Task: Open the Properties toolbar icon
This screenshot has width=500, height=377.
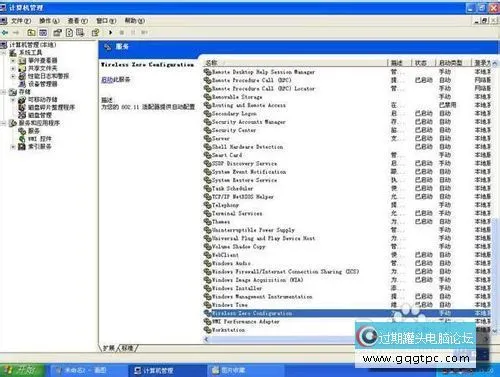Action: coord(58,33)
